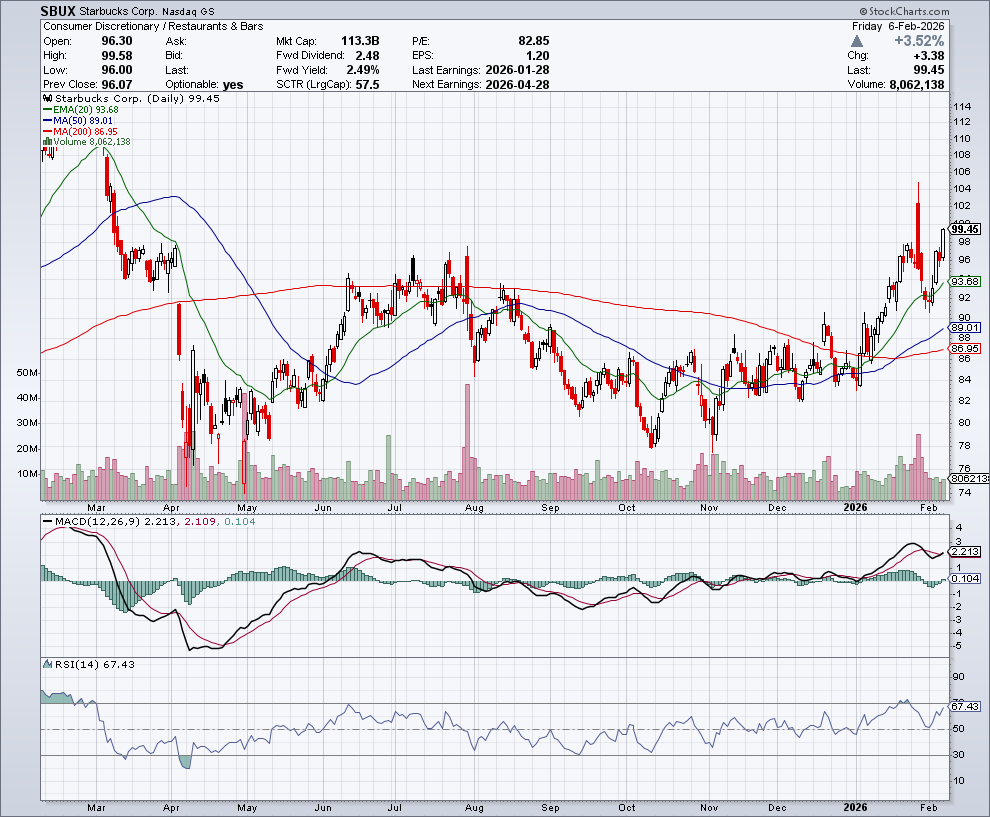The image size is (990, 817).
Task: Click the Consumer Discretionary / Restaurants & Bars text
Action: pos(153,26)
